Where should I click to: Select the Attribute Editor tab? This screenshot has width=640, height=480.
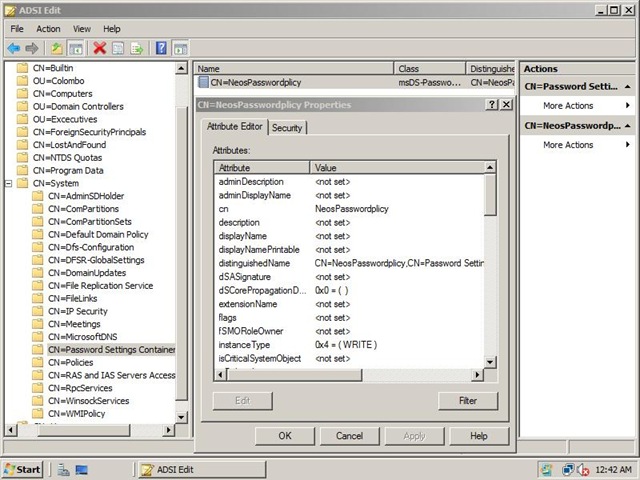(x=234, y=127)
